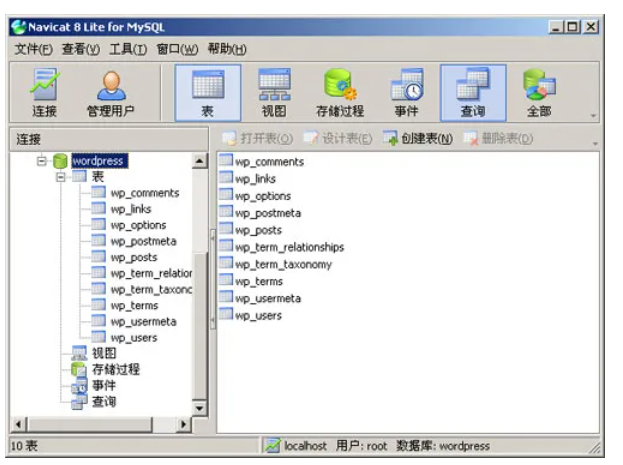Click '10 表' in status bar

coord(24,446)
